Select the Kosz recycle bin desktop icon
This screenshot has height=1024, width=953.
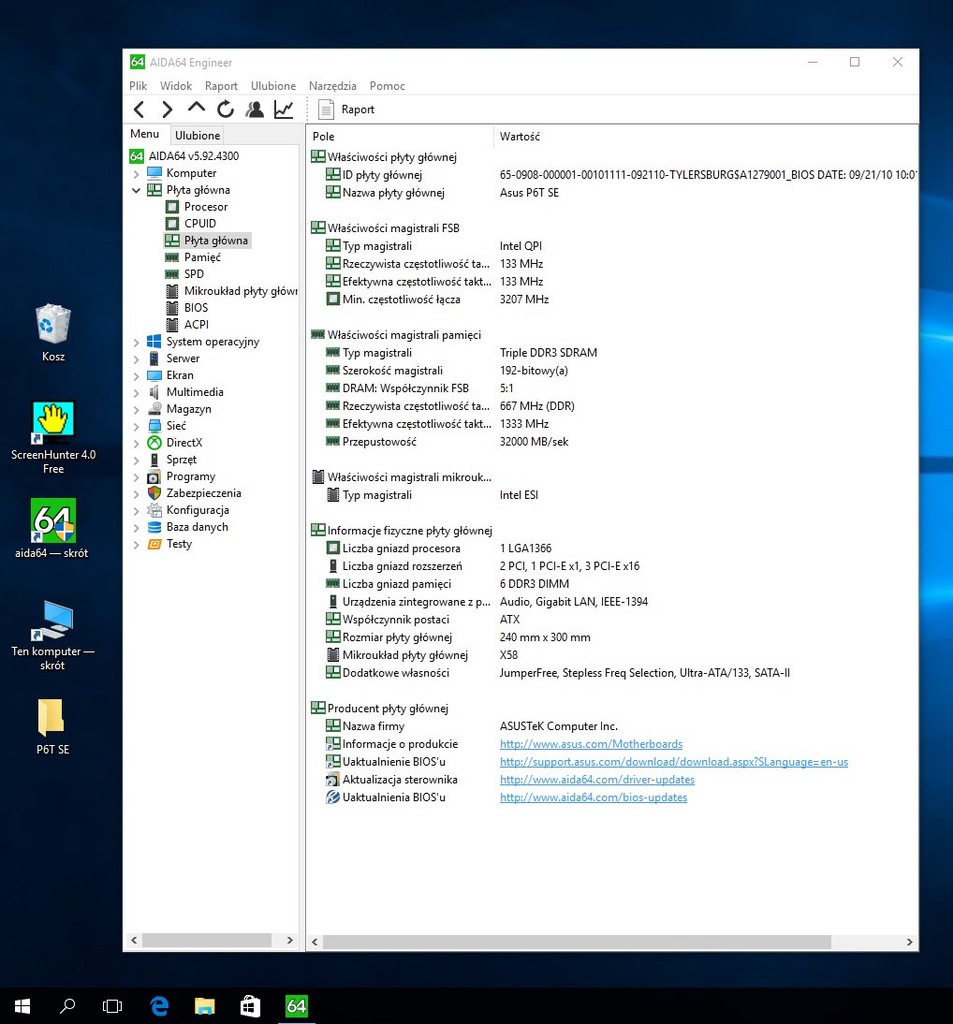(53, 333)
